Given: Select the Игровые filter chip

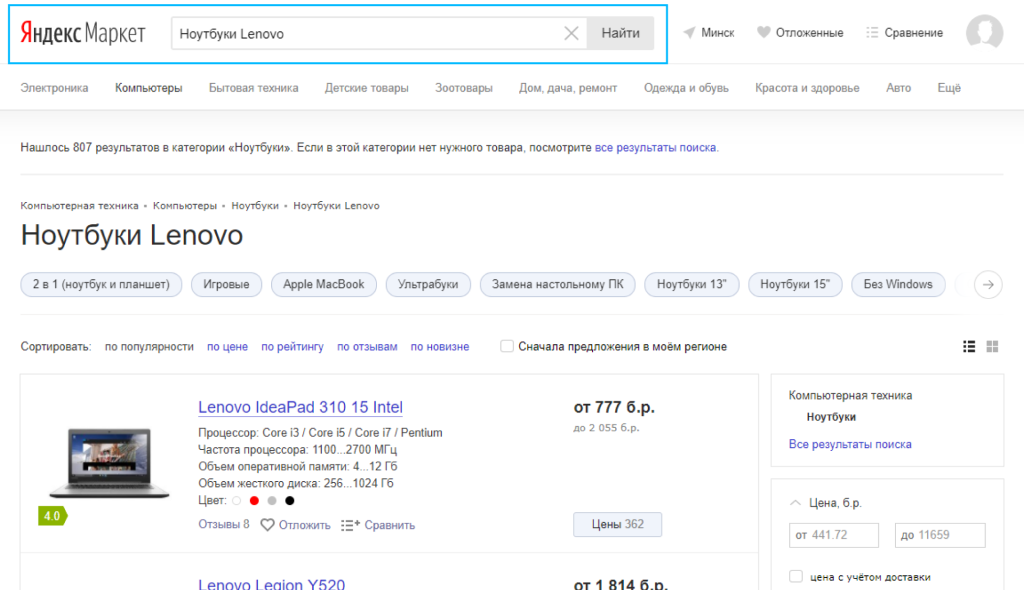Looking at the screenshot, I should 226,284.
